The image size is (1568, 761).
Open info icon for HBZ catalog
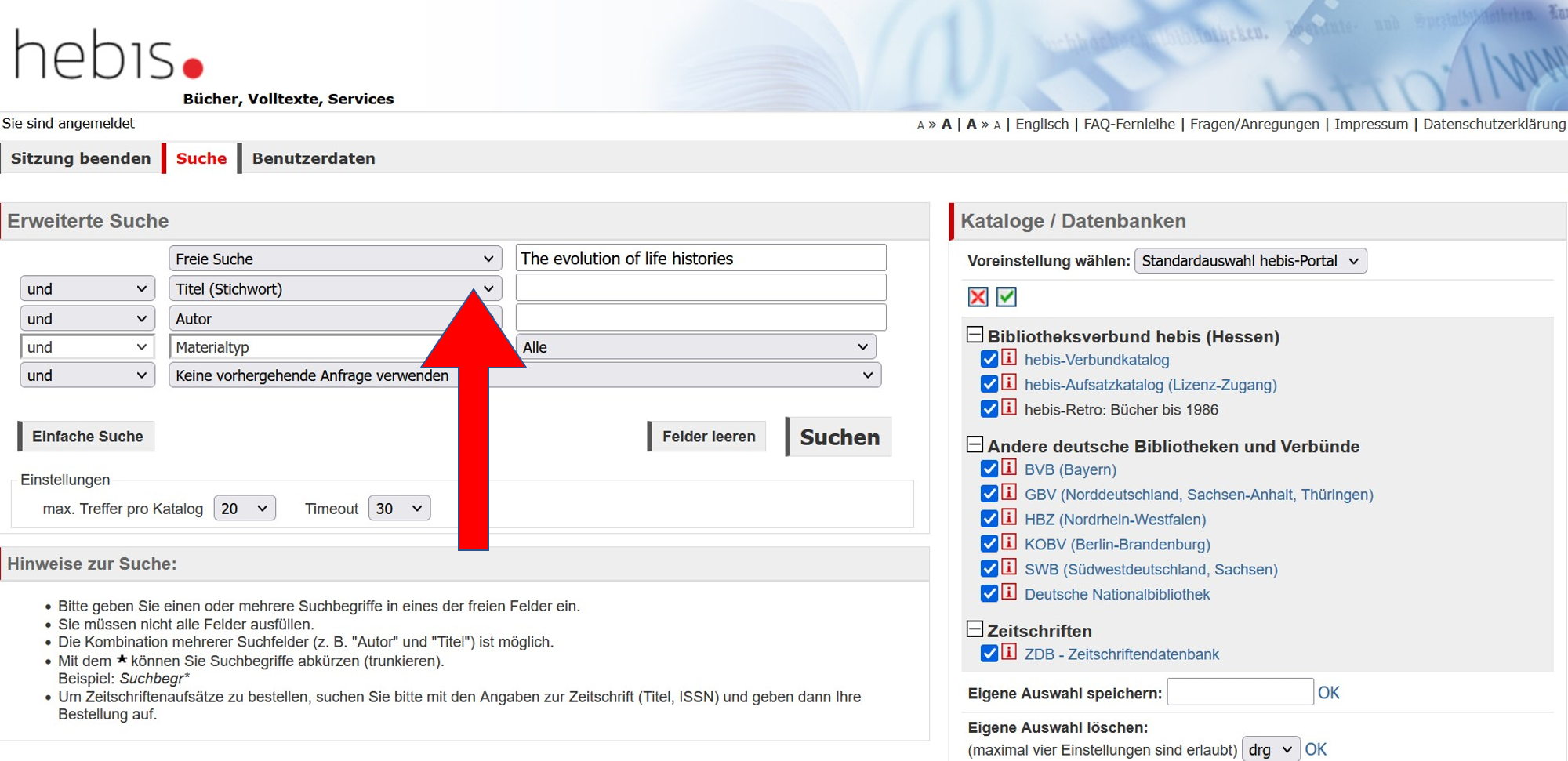click(x=1009, y=518)
